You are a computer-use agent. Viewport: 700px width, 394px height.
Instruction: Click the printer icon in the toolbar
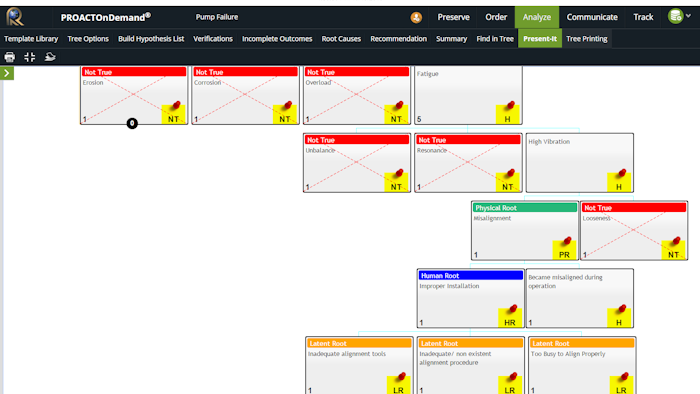[9, 57]
